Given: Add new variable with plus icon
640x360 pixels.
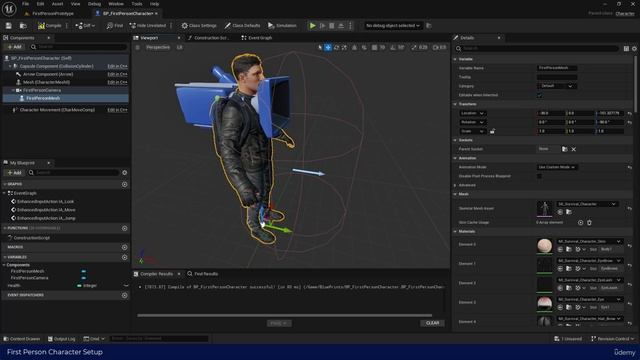Looking at the screenshot, I should click(124, 257).
